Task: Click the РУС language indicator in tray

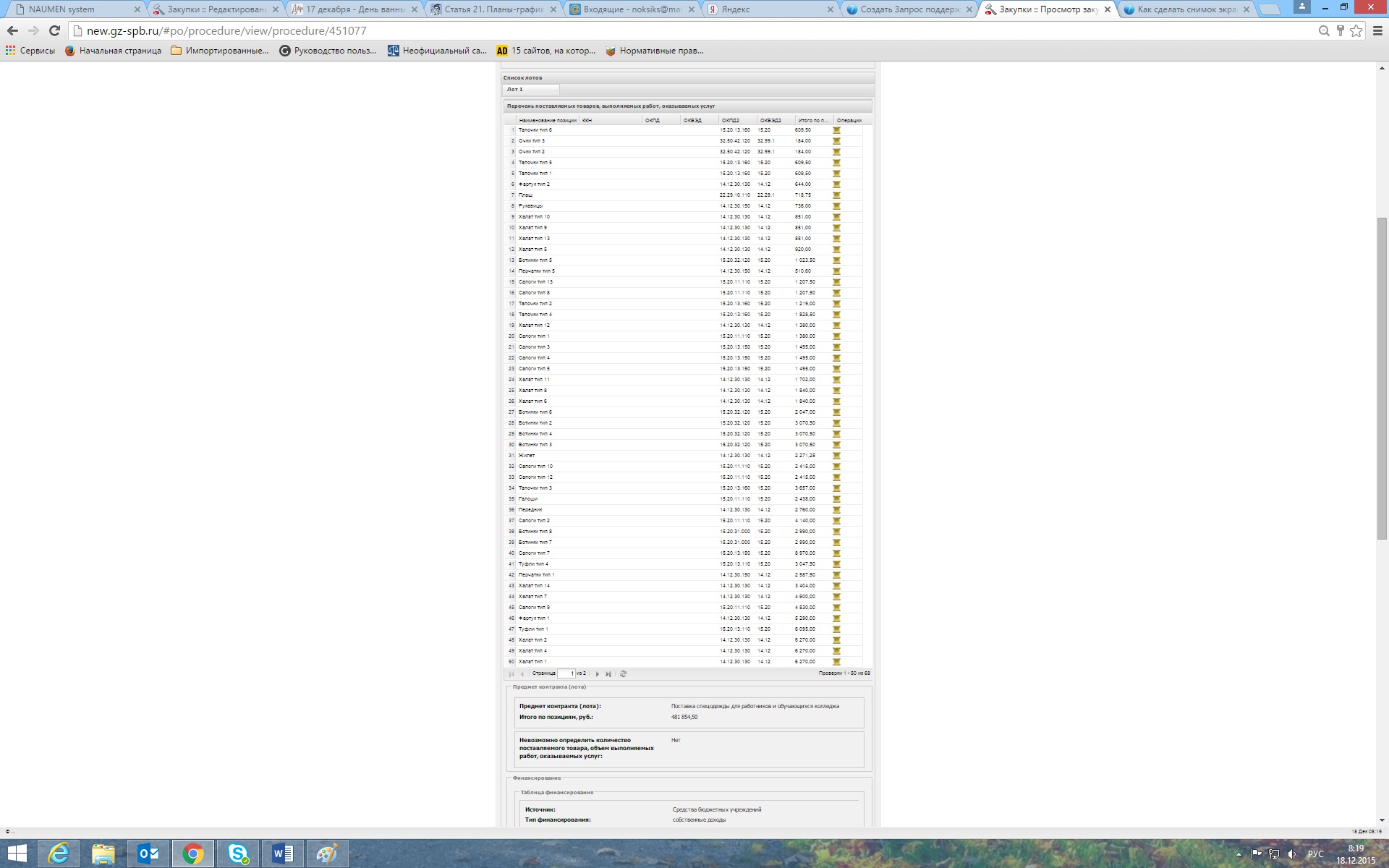Action: (x=1315, y=854)
